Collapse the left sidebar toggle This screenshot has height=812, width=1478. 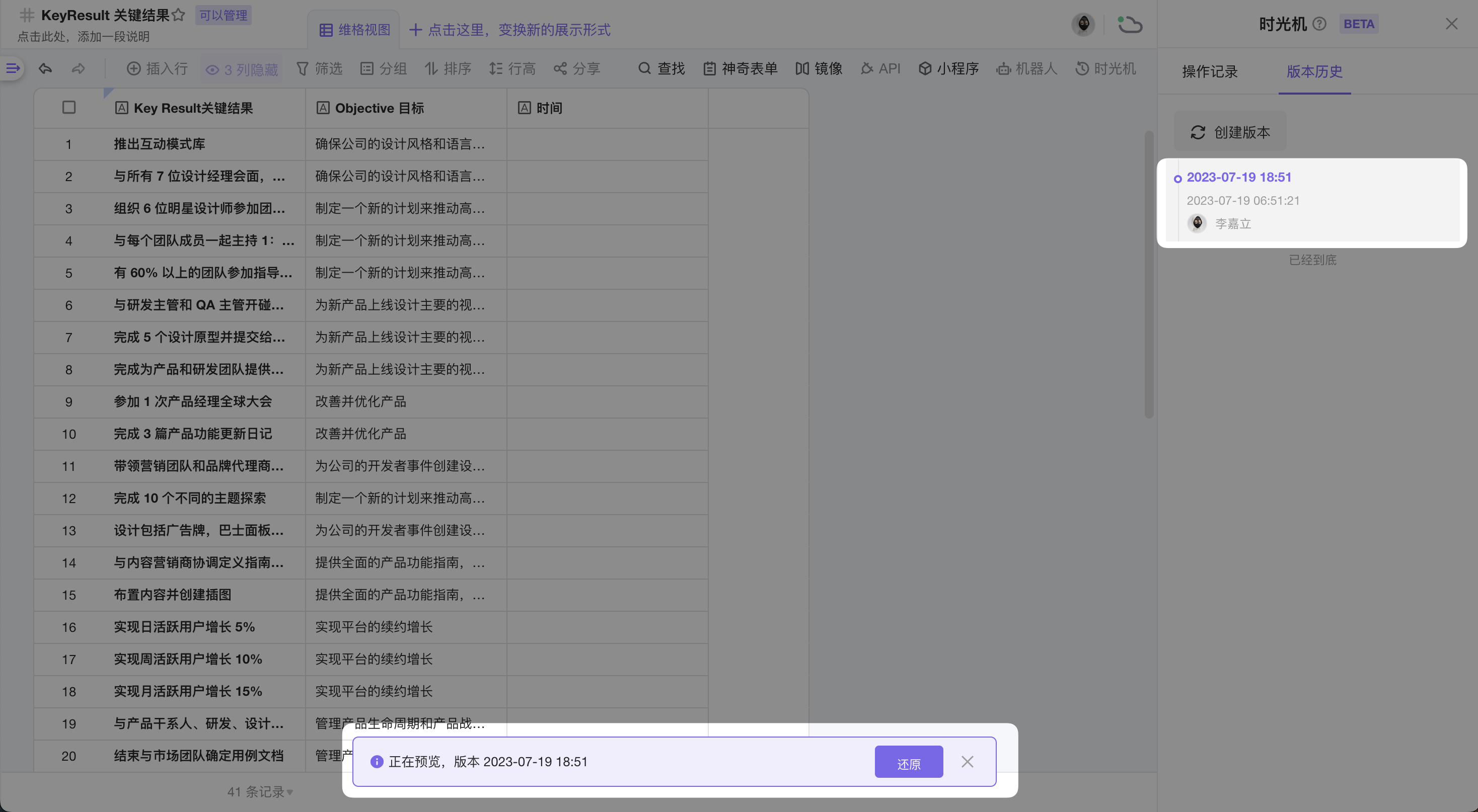coord(13,69)
